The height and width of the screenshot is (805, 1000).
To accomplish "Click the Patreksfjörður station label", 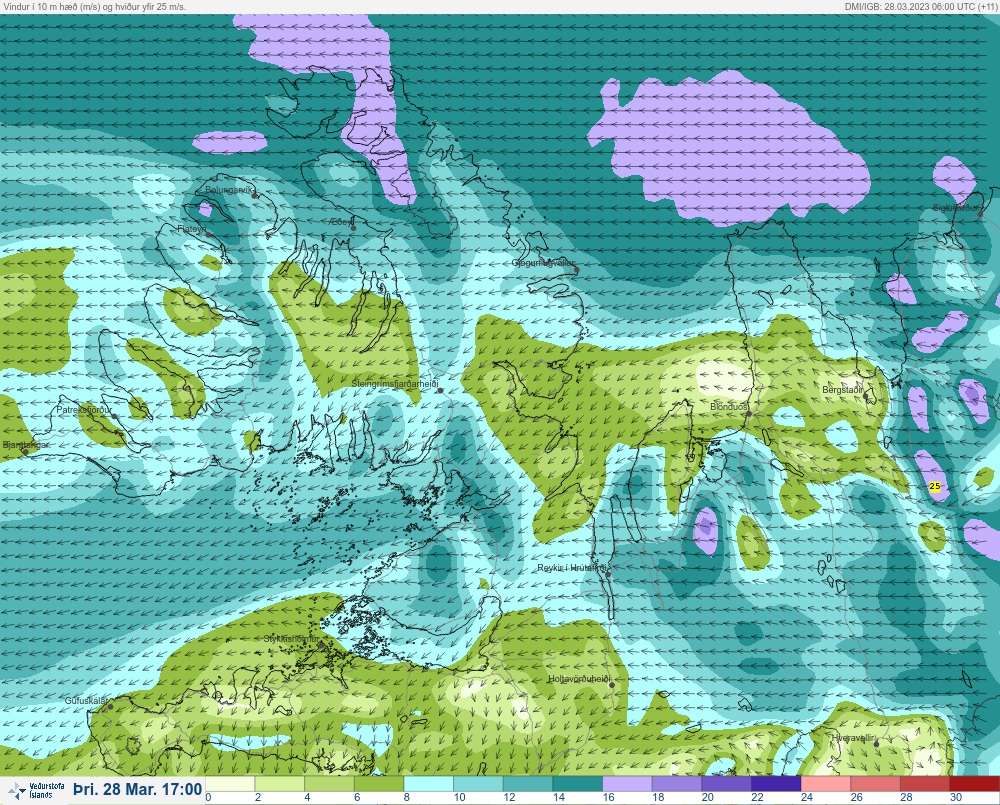I will pos(84,410).
